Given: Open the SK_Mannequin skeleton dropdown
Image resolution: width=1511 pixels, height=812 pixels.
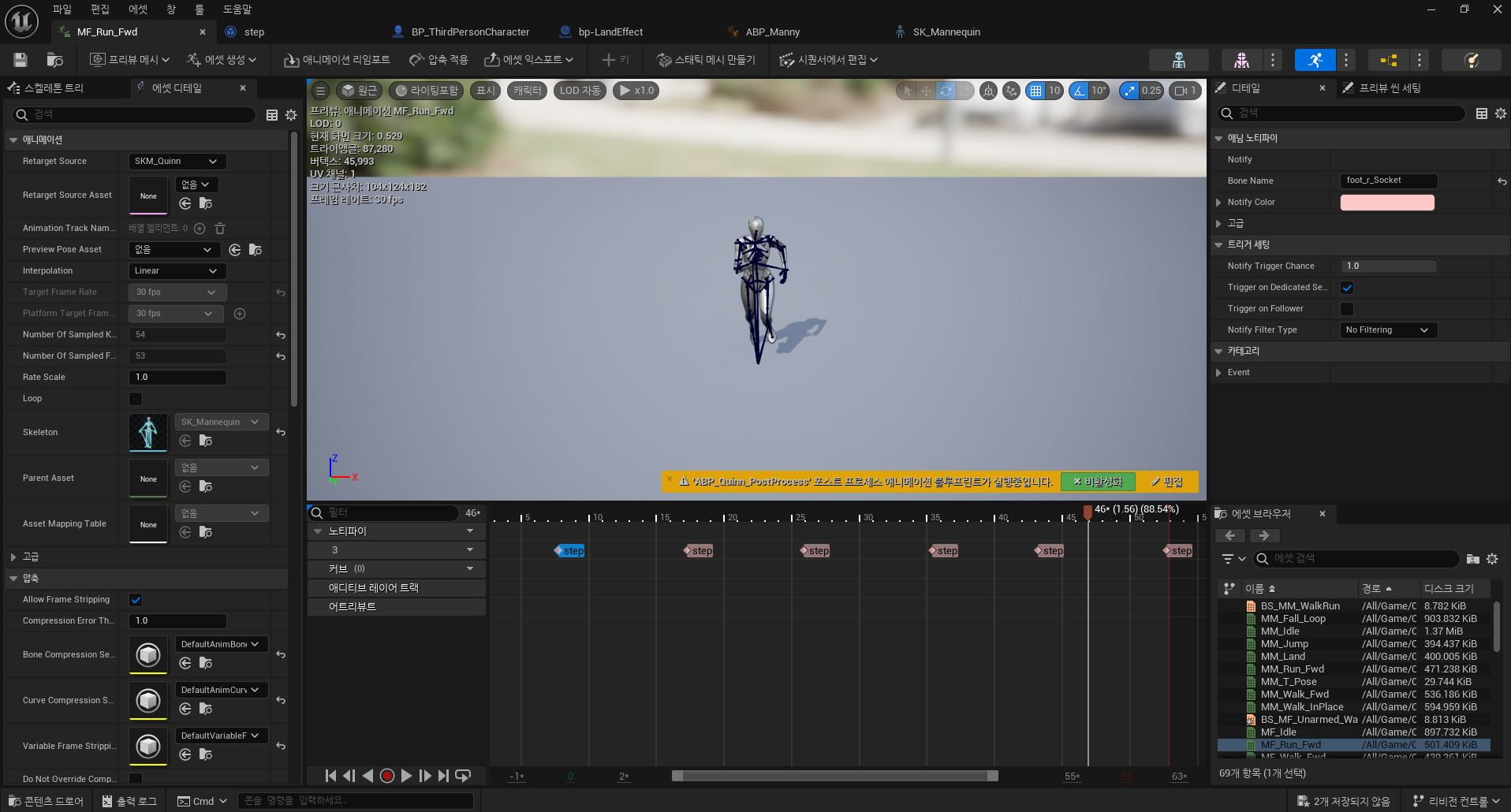Looking at the screenshot, I should (222, 423).
